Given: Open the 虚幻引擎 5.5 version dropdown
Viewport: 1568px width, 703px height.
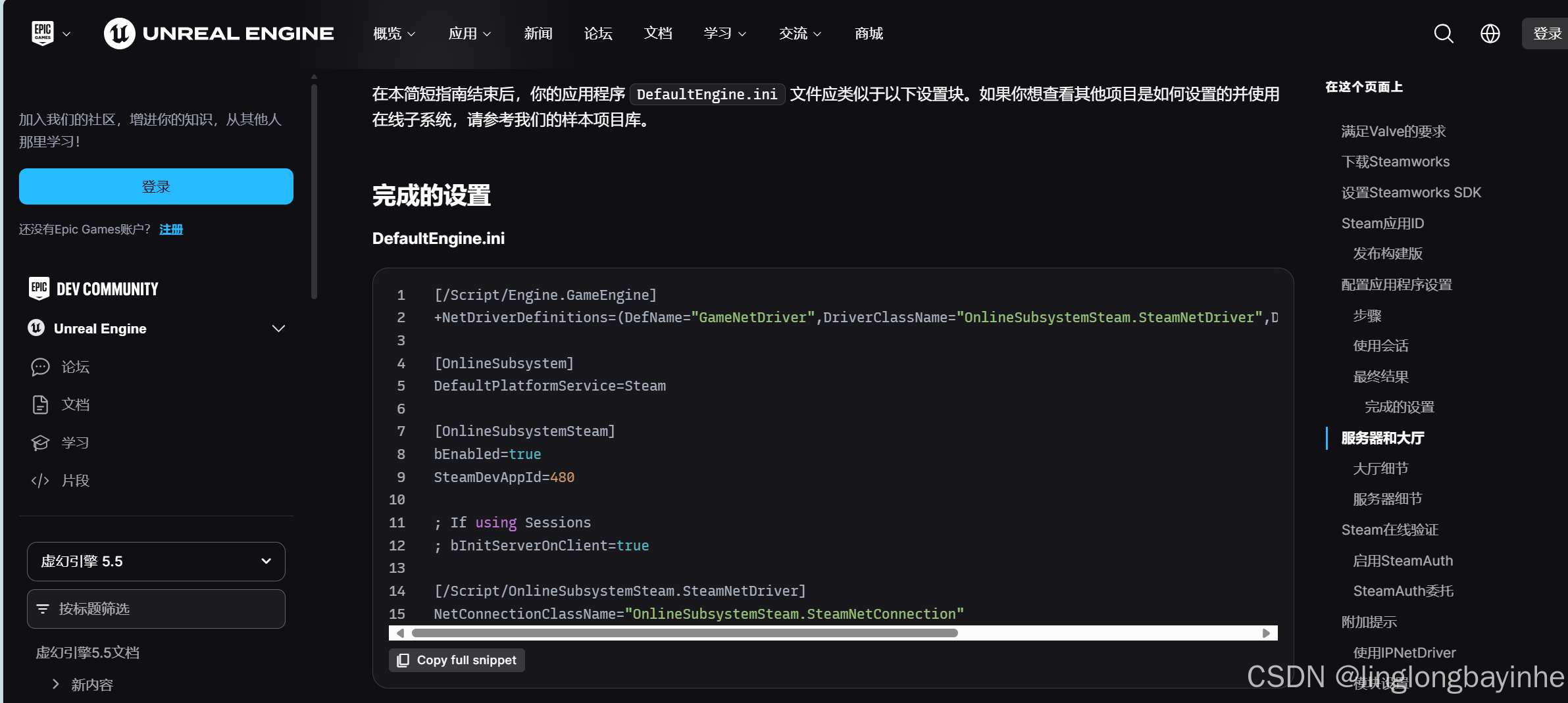Looking at the screenshot, I should pyautogui.click(x=156, y=562).
